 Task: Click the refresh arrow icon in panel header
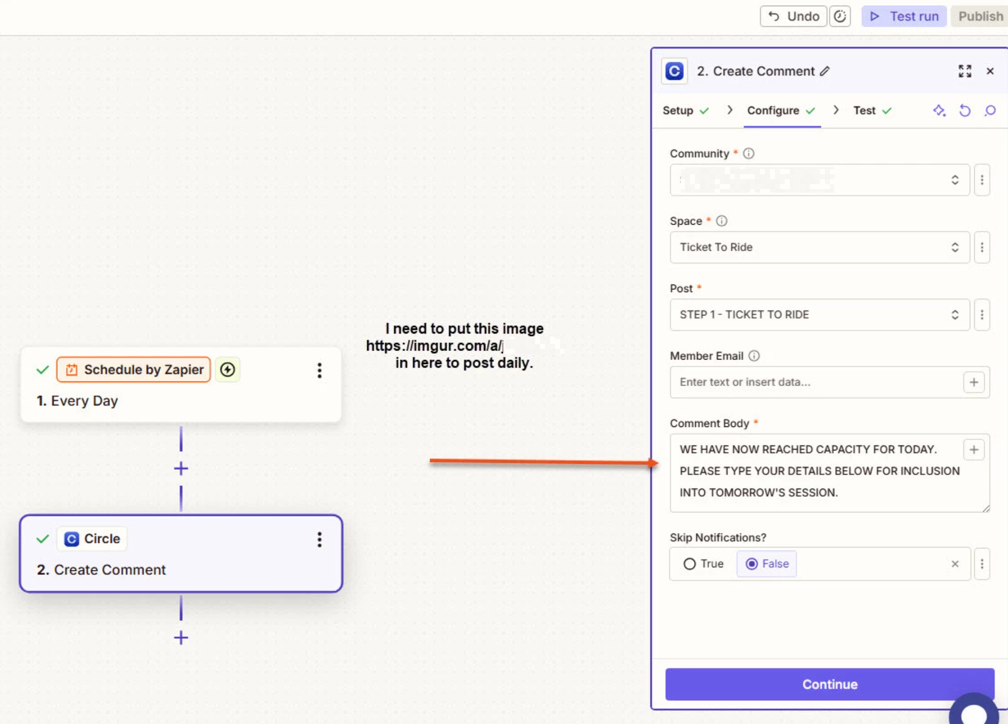965,111
